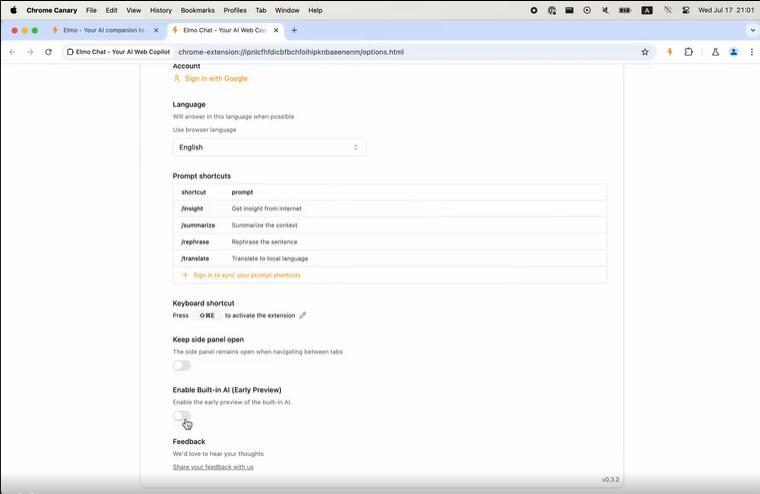Image resolution: width=760 pixels, height=494 pixels.
Task: Click the browser back arrow
Action: 12,52
